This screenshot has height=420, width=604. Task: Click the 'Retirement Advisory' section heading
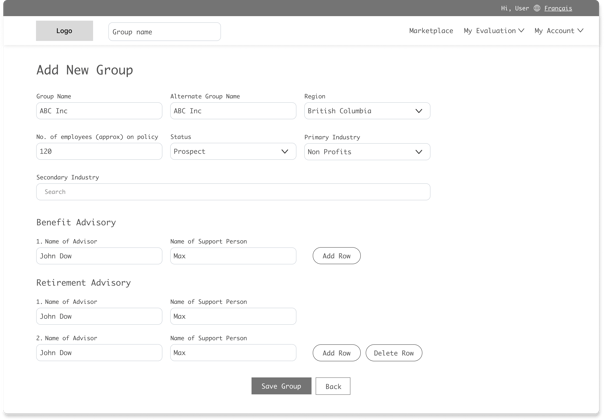point(84,283)
